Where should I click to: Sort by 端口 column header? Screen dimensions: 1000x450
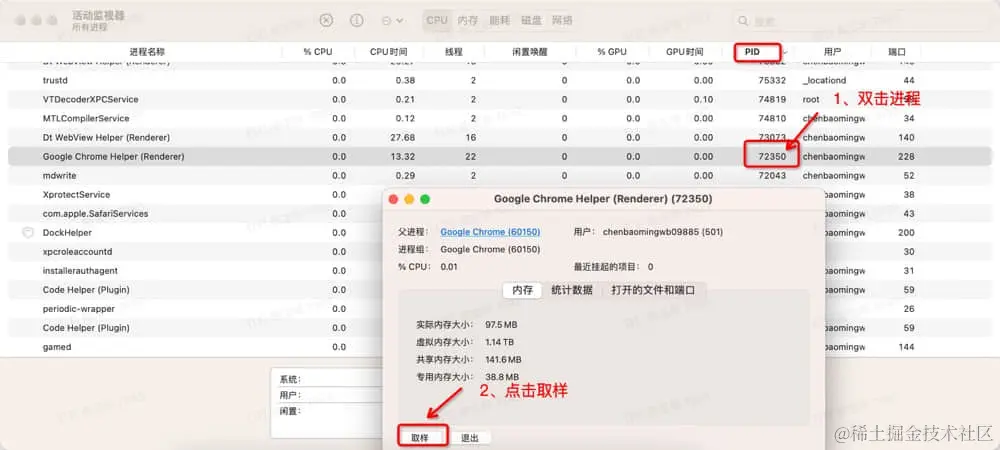(x=897, y=52)
